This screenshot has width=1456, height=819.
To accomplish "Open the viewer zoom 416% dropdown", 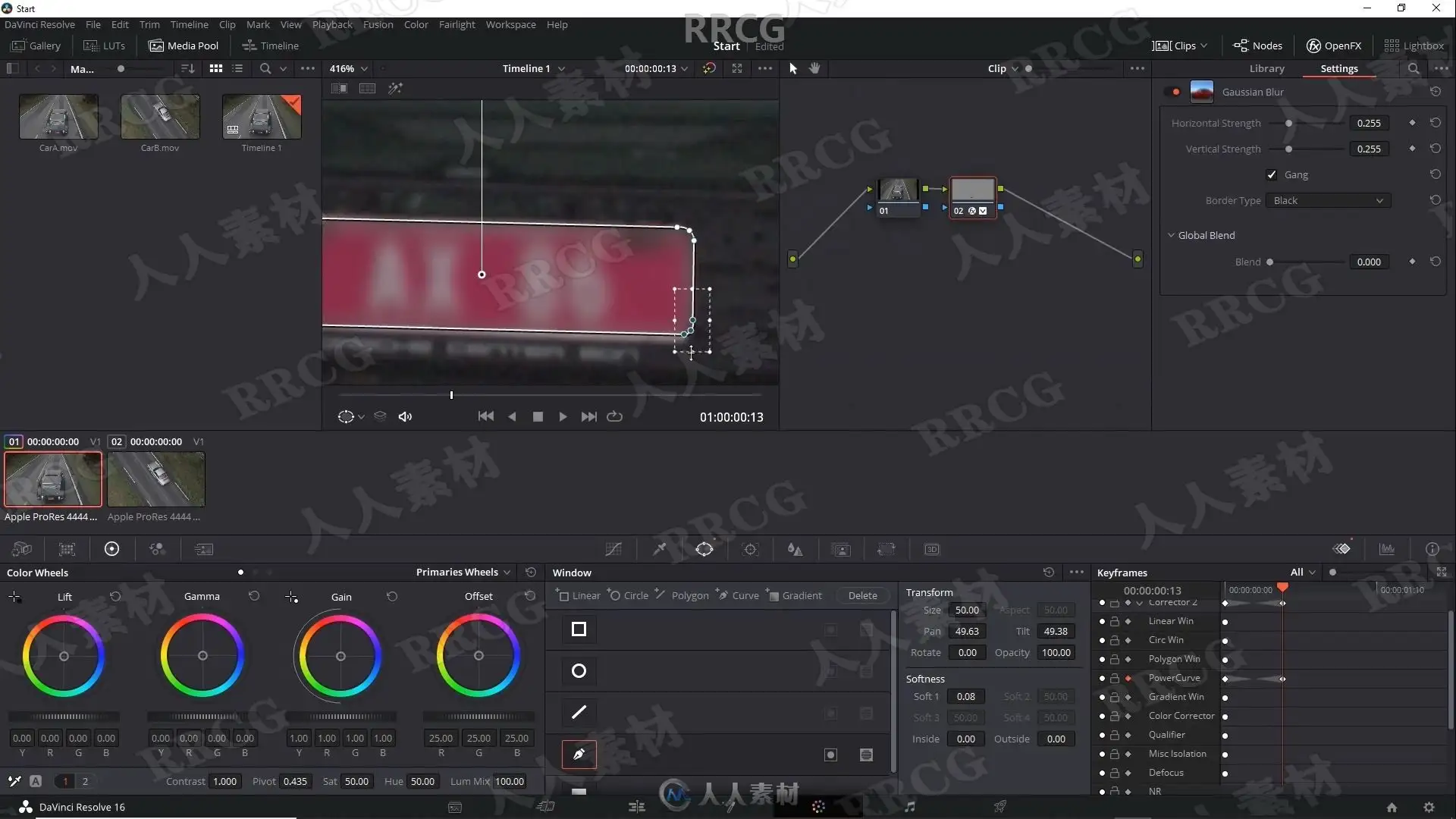I will [349, 68].
